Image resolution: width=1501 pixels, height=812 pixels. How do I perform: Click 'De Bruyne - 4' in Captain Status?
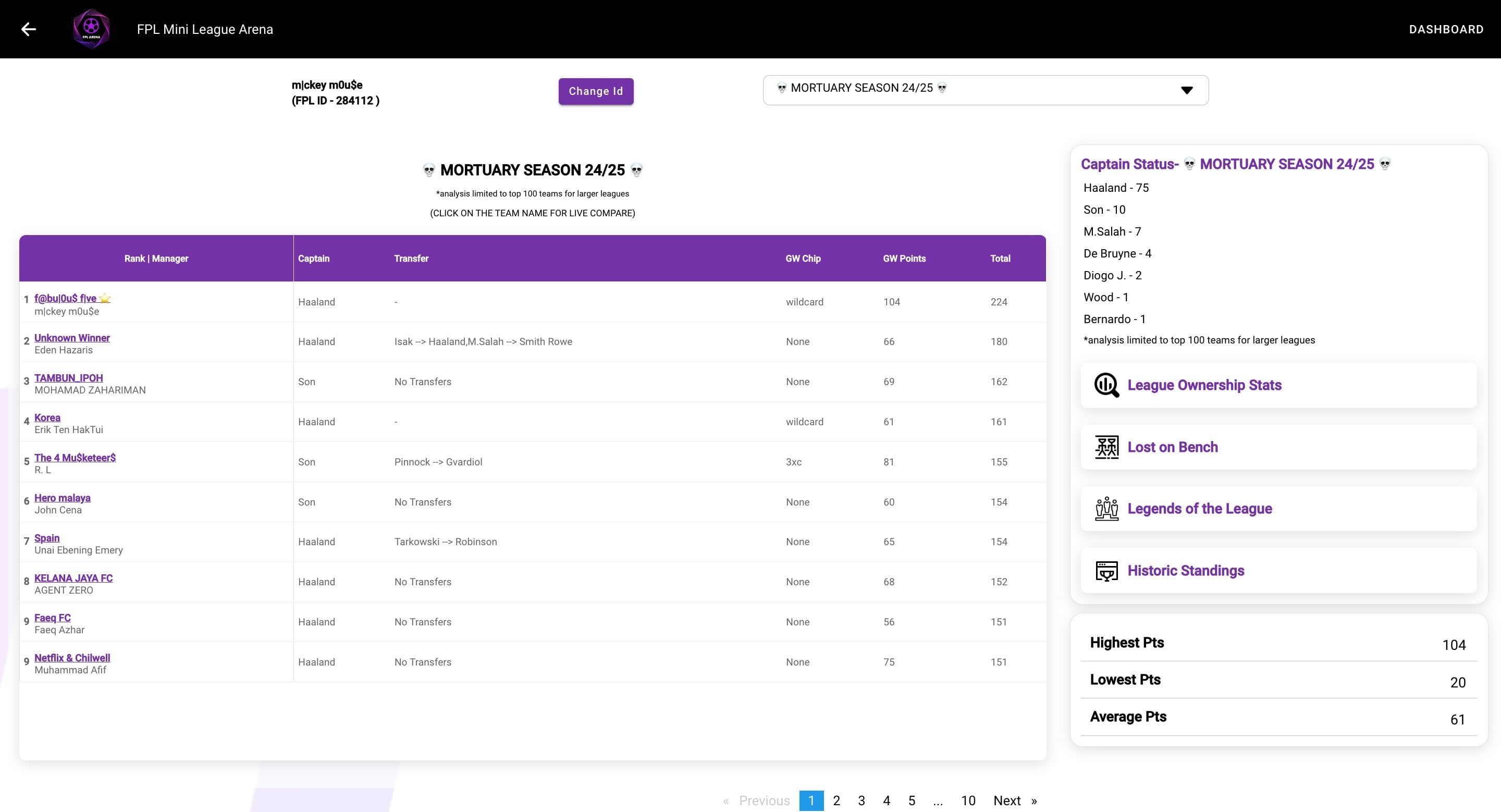[1117, 253]
